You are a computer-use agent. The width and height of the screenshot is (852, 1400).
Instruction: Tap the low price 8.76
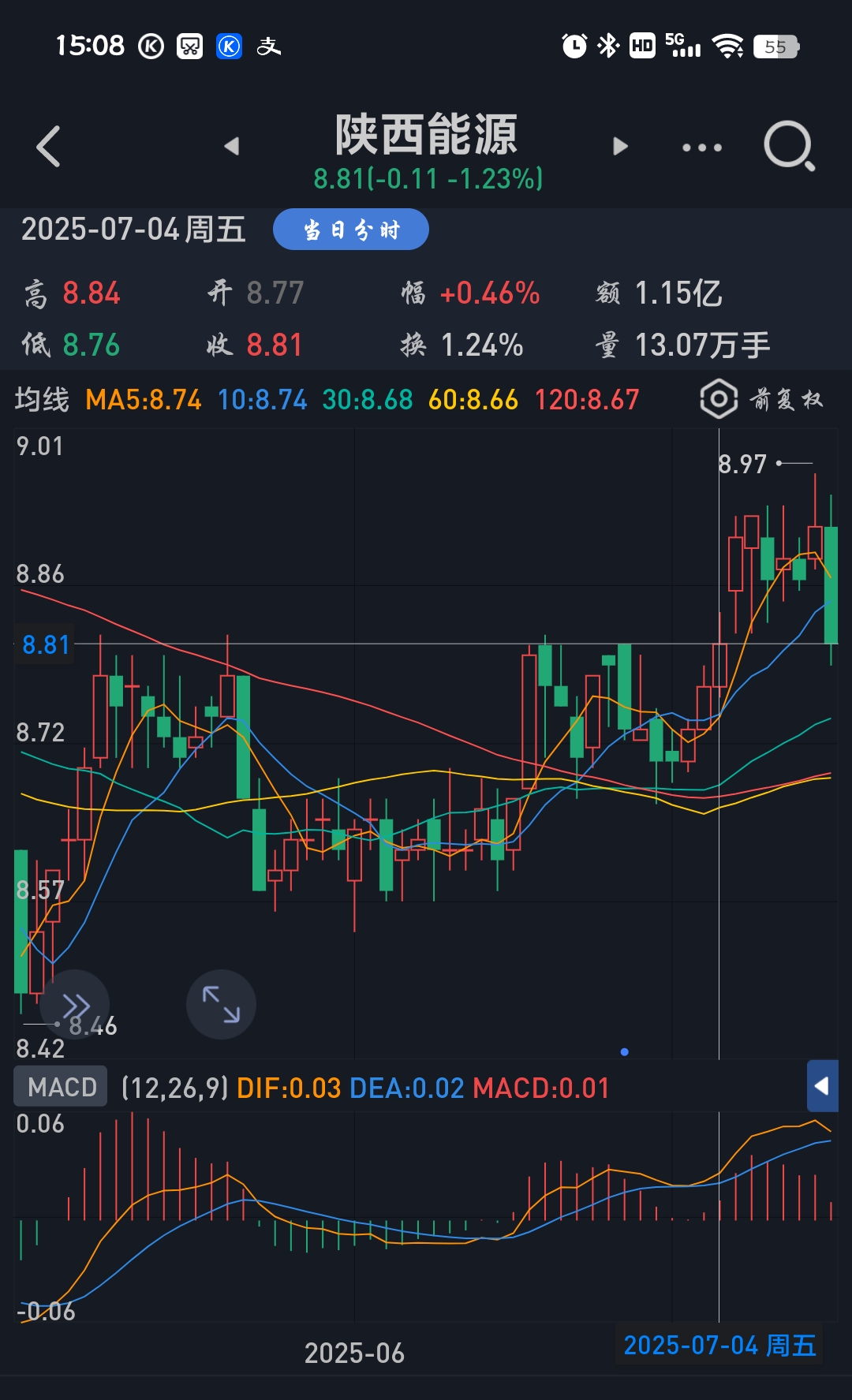92,345
